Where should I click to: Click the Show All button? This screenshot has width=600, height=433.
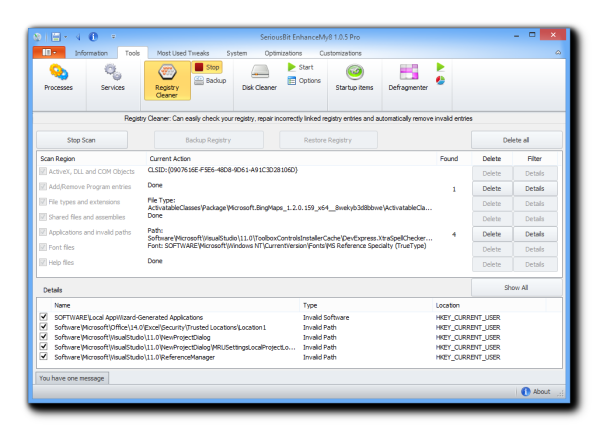pyautogui.click(x=516, y=287)
